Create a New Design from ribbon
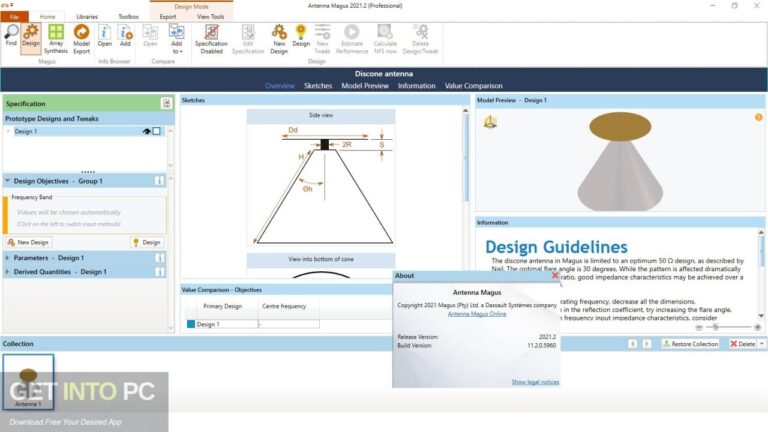 point(279,39)
